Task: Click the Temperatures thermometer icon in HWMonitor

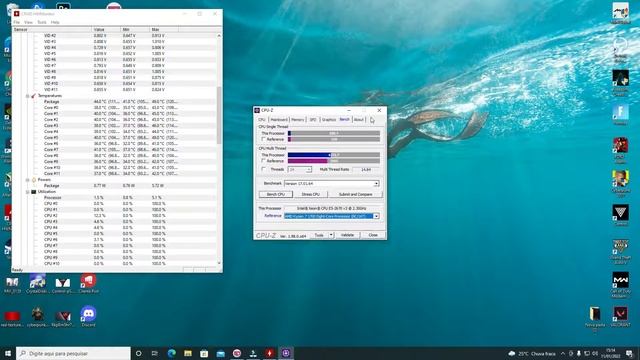Action: (33, 96)
